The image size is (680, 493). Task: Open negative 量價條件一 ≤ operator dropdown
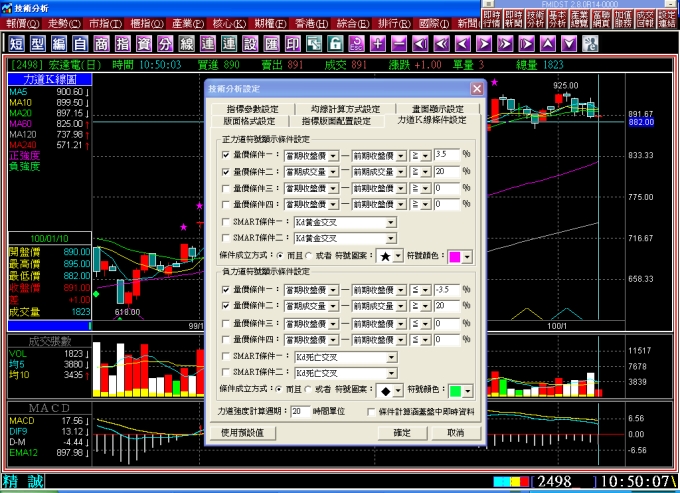[x=425, y=290]
